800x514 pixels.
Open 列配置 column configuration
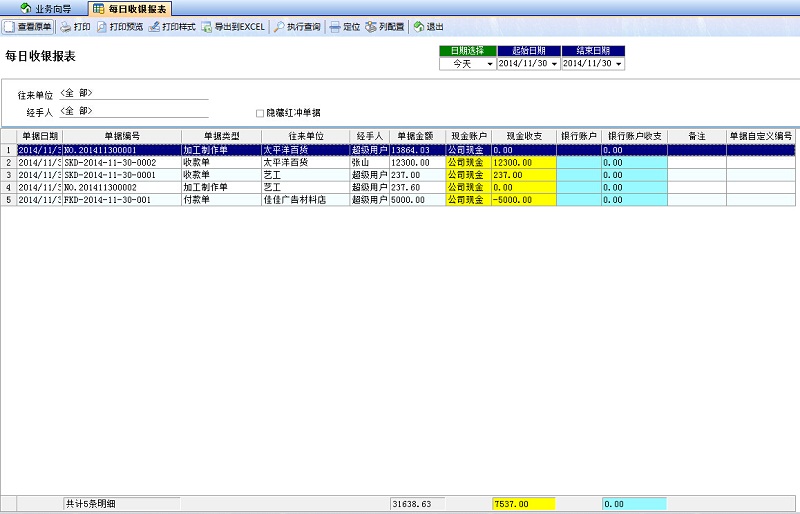point(371,27)
